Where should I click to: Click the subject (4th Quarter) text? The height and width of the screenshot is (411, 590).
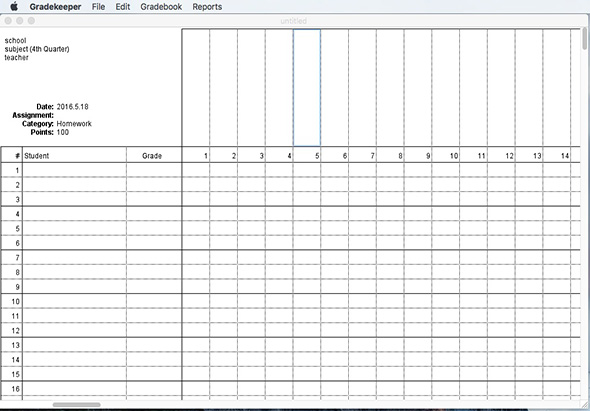click(37, 49)
